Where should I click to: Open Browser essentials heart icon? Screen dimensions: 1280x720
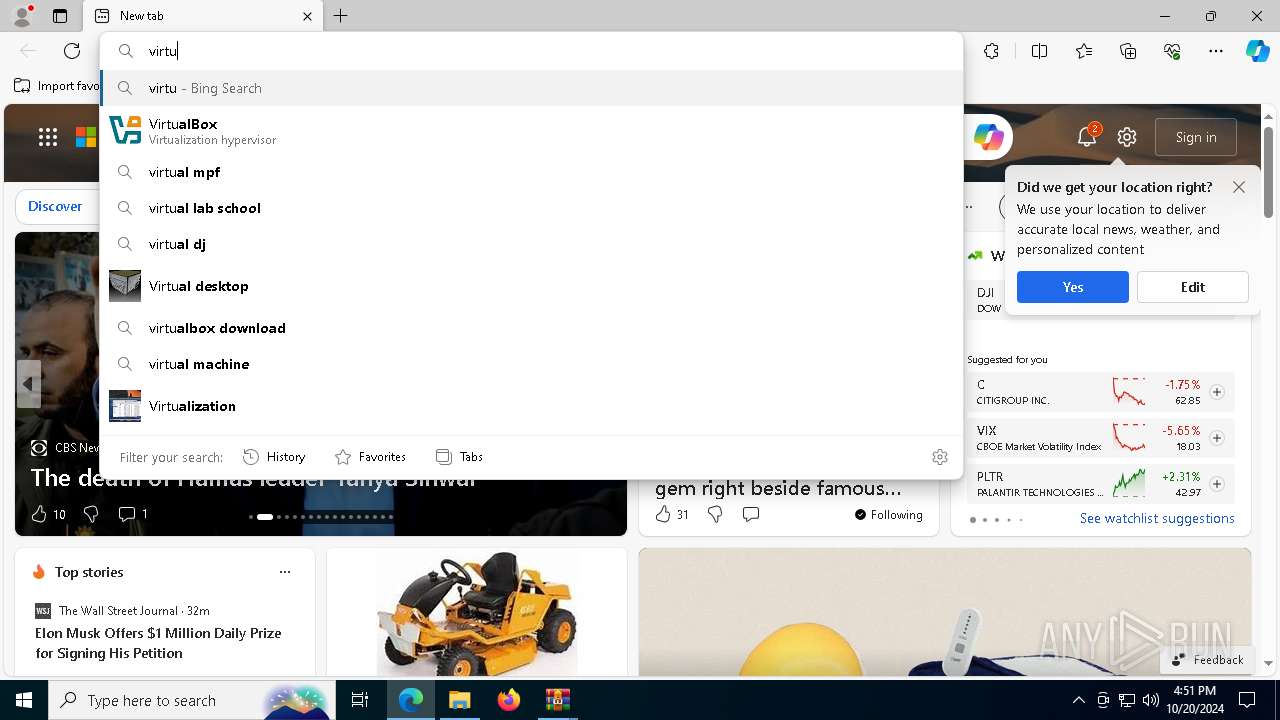(1172, 51)
